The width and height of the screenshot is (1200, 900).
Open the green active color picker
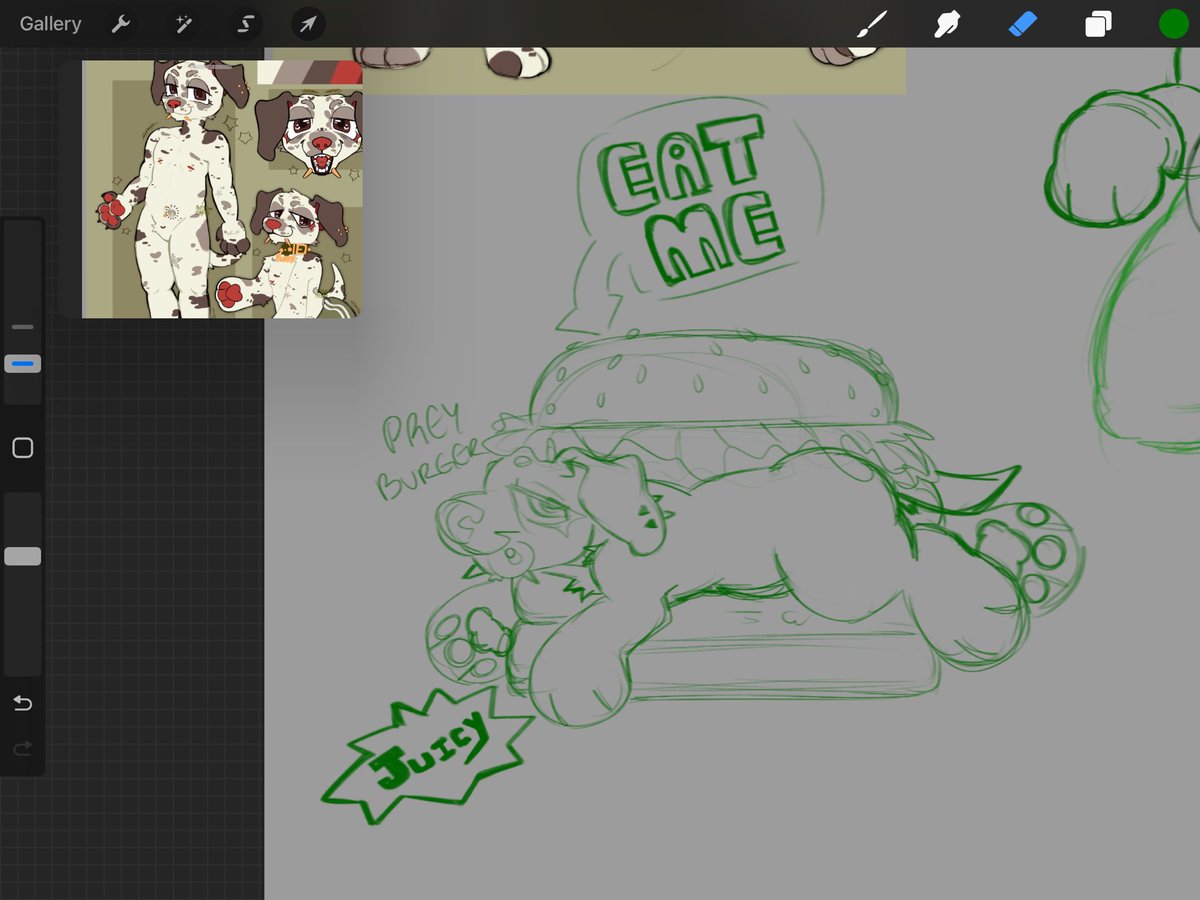1173,24
